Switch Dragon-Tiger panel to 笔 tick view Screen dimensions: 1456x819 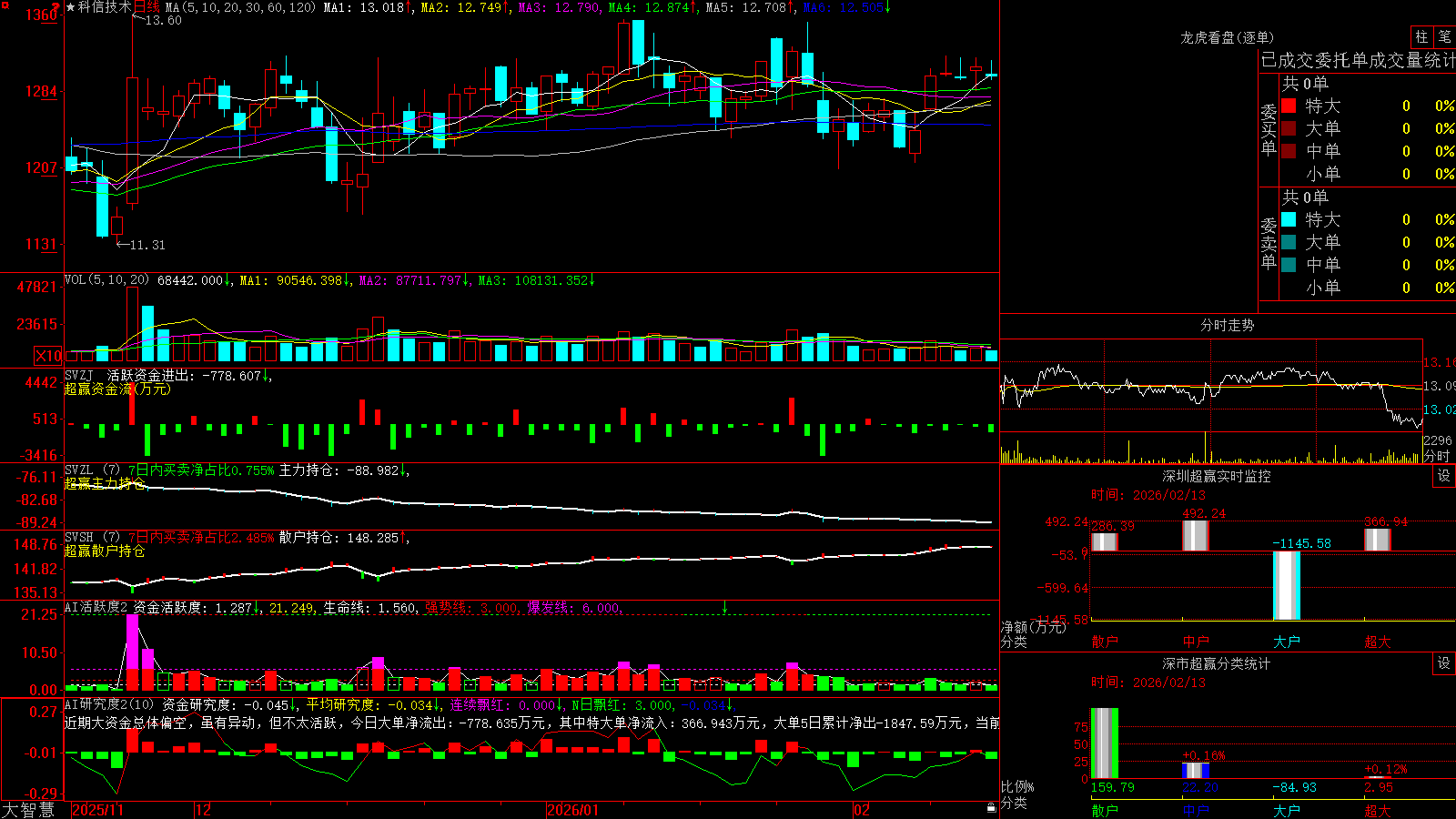(x=1444, y=37)
